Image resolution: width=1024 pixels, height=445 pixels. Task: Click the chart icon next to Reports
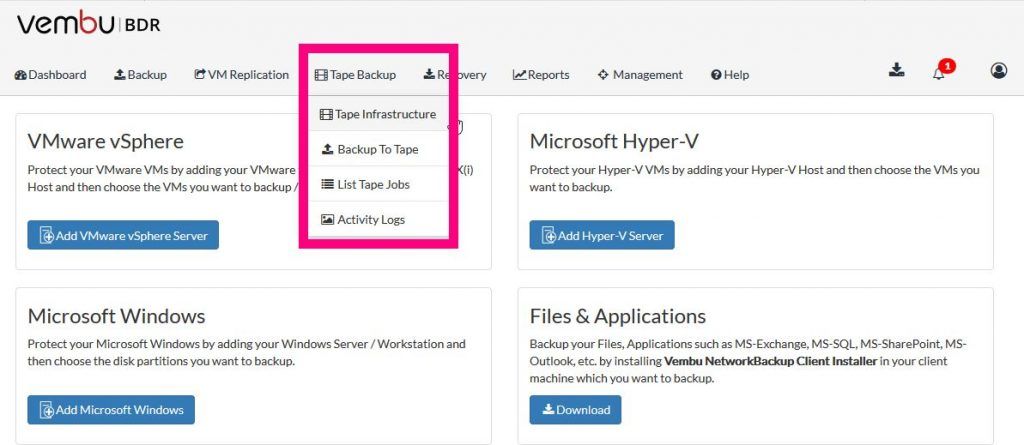pos(519,75)
